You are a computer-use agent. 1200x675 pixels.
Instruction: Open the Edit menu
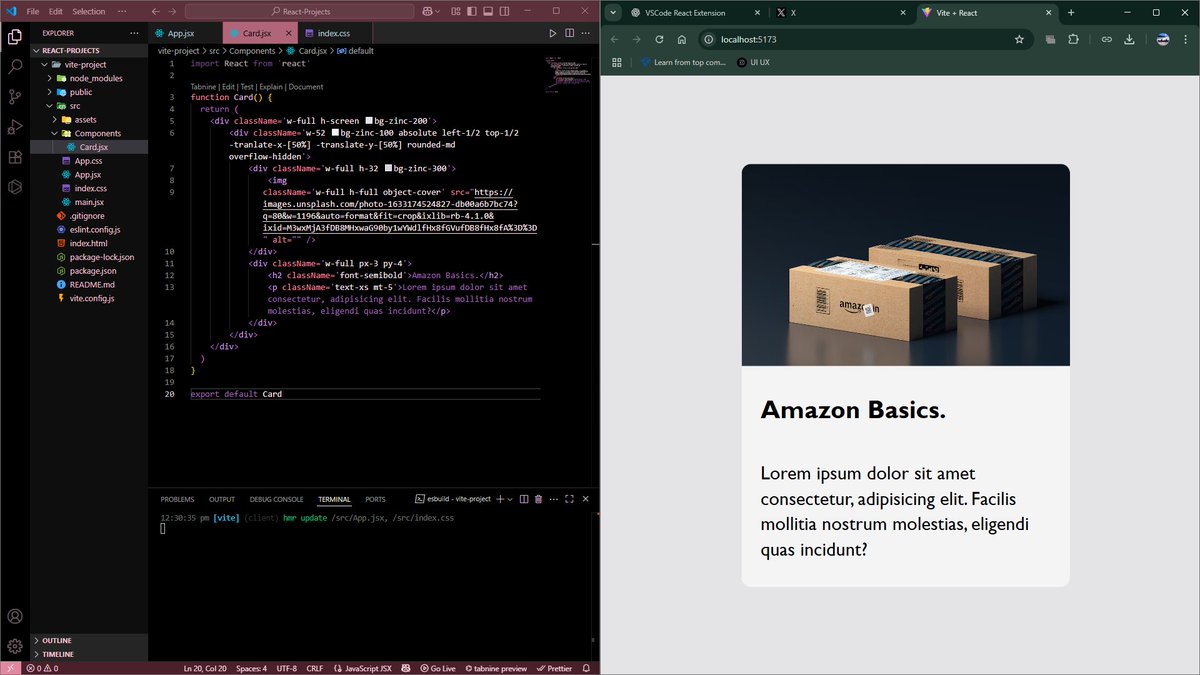coord(55,12)
